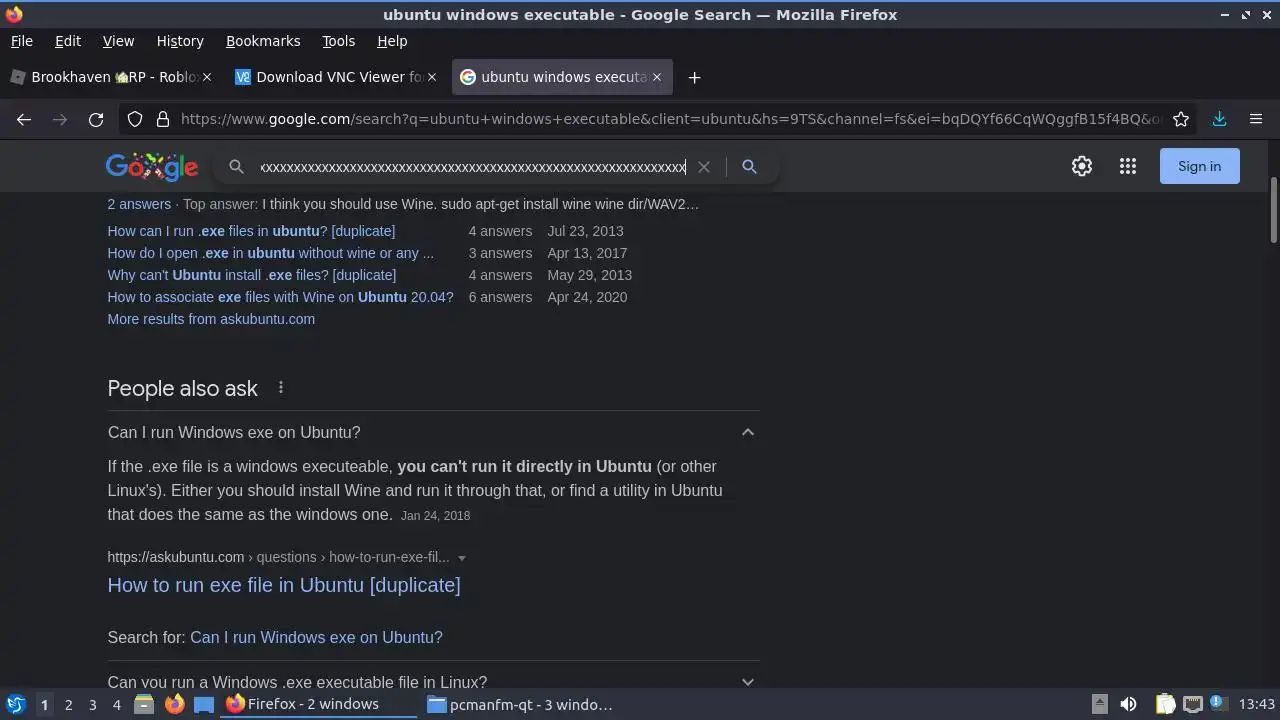The image size is (1280, 720).
Task: Open Why can't Ubuntu install .exe files
Action: (x=252, y=275)
